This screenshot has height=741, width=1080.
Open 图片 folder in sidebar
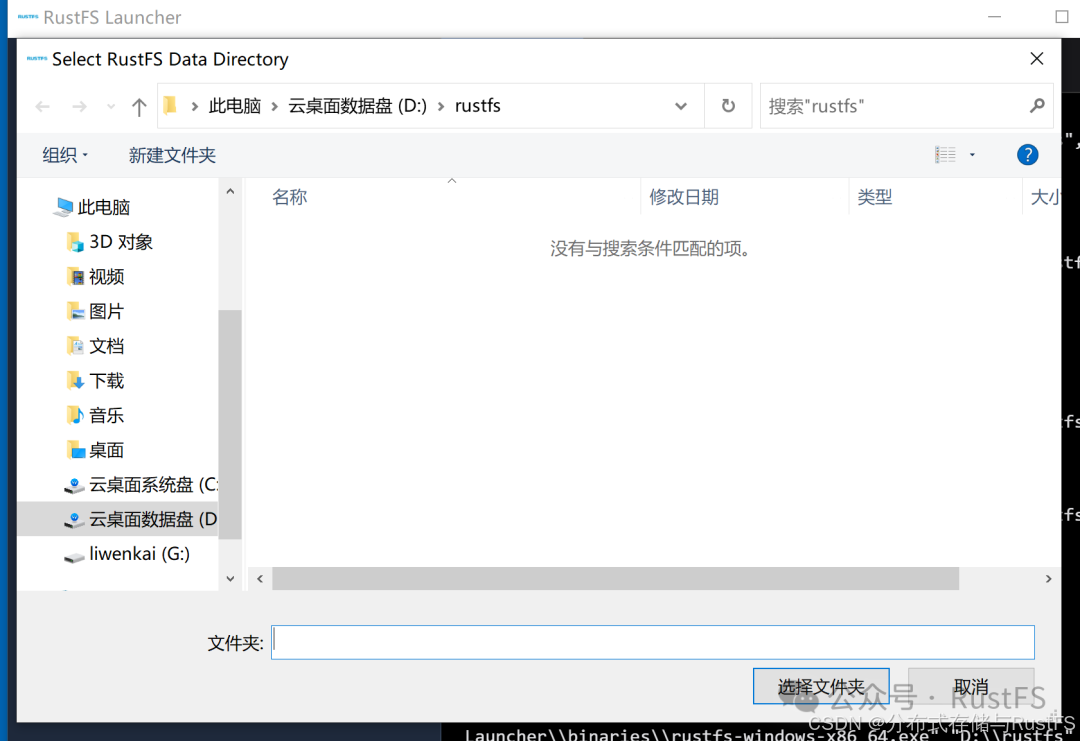coord(107,311)
